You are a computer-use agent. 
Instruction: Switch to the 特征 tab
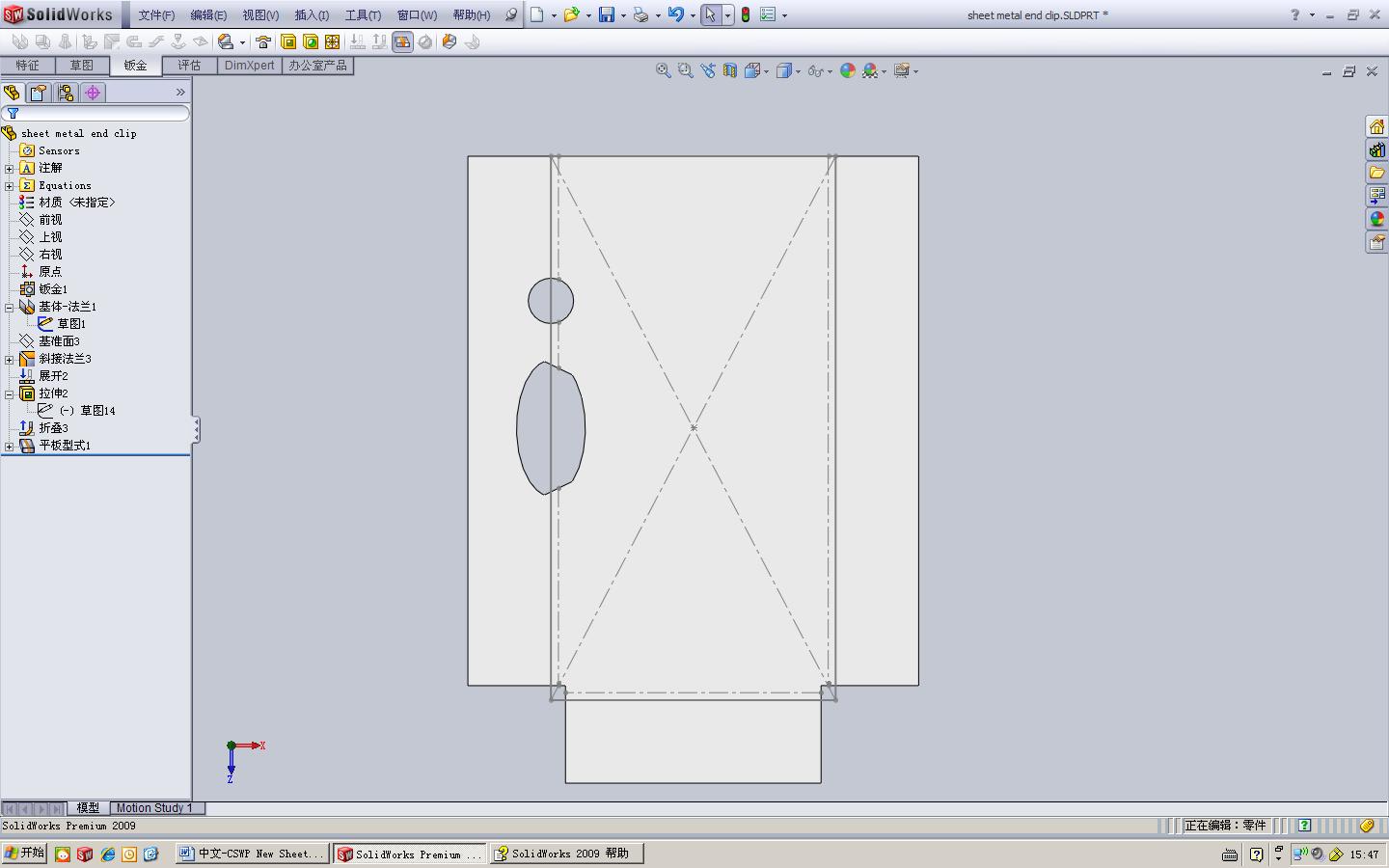27,66
